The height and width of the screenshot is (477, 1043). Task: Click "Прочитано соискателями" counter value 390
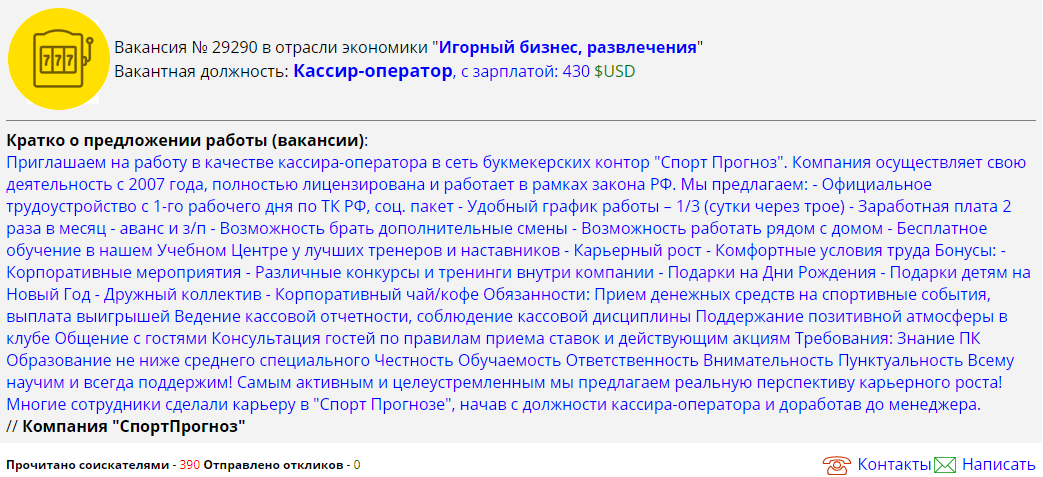click(x=190, y=465)
